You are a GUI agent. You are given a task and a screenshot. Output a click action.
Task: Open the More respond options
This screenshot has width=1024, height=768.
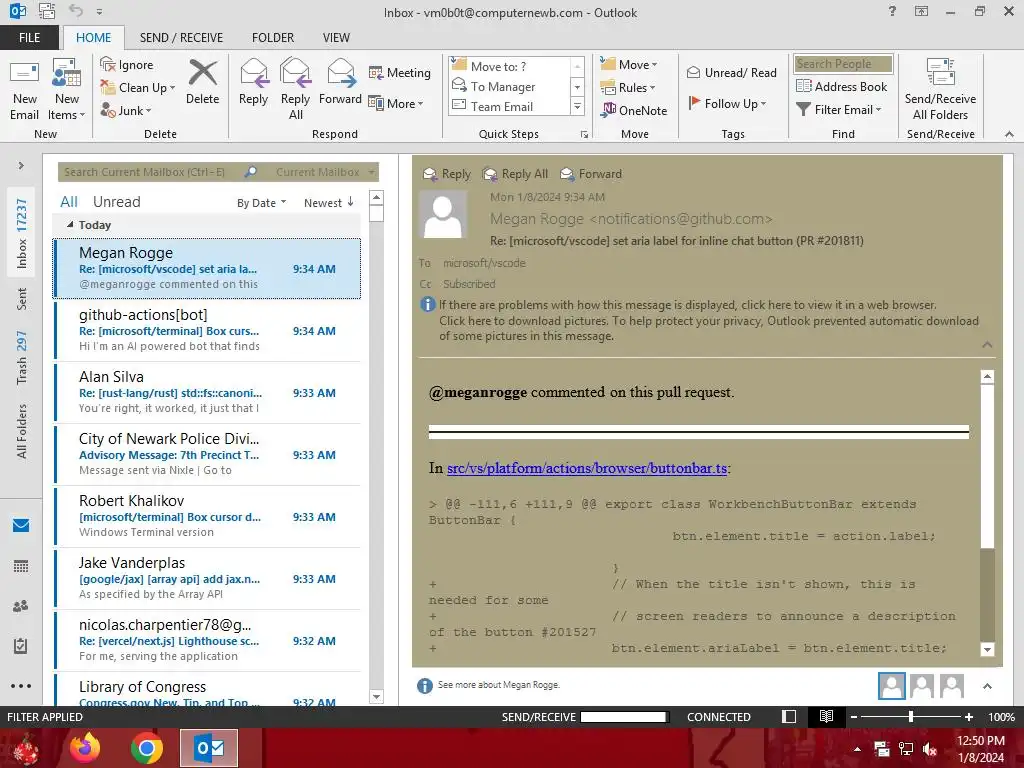[x=396, y=103]
